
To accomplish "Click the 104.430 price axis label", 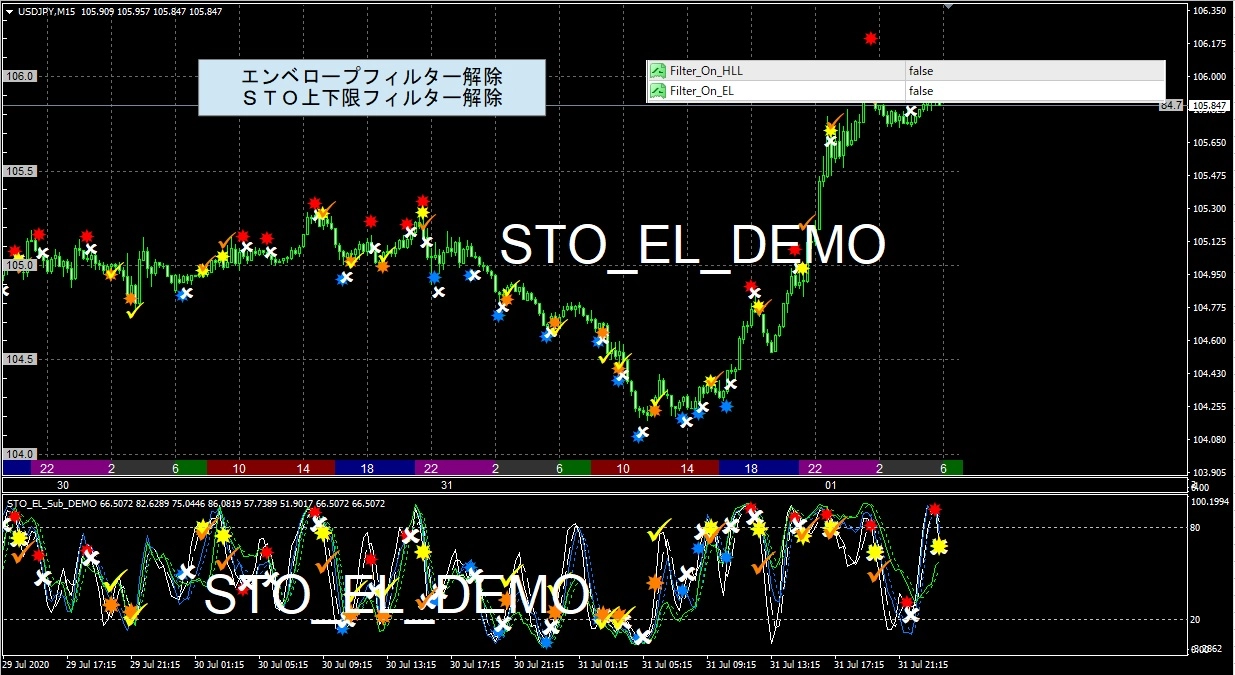I will coord(1210,374).
